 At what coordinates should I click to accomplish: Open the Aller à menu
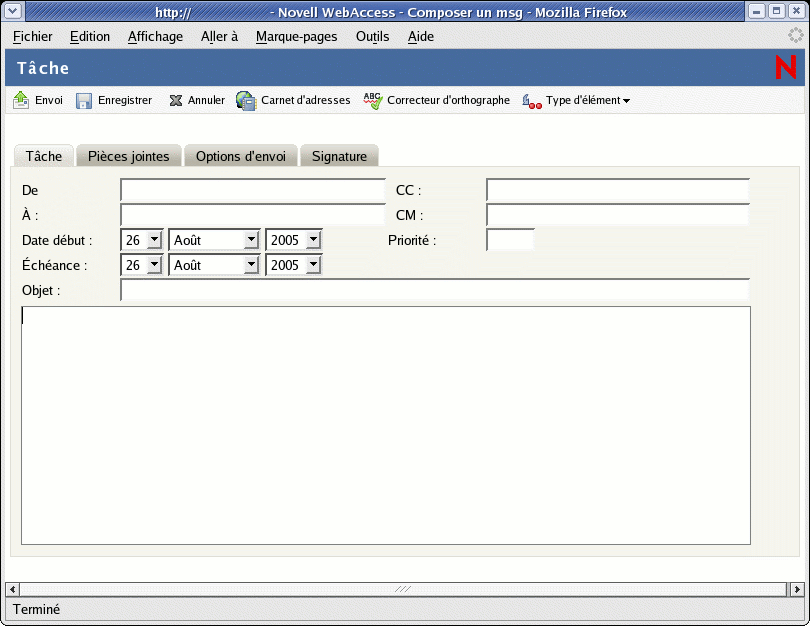[220, 37]
